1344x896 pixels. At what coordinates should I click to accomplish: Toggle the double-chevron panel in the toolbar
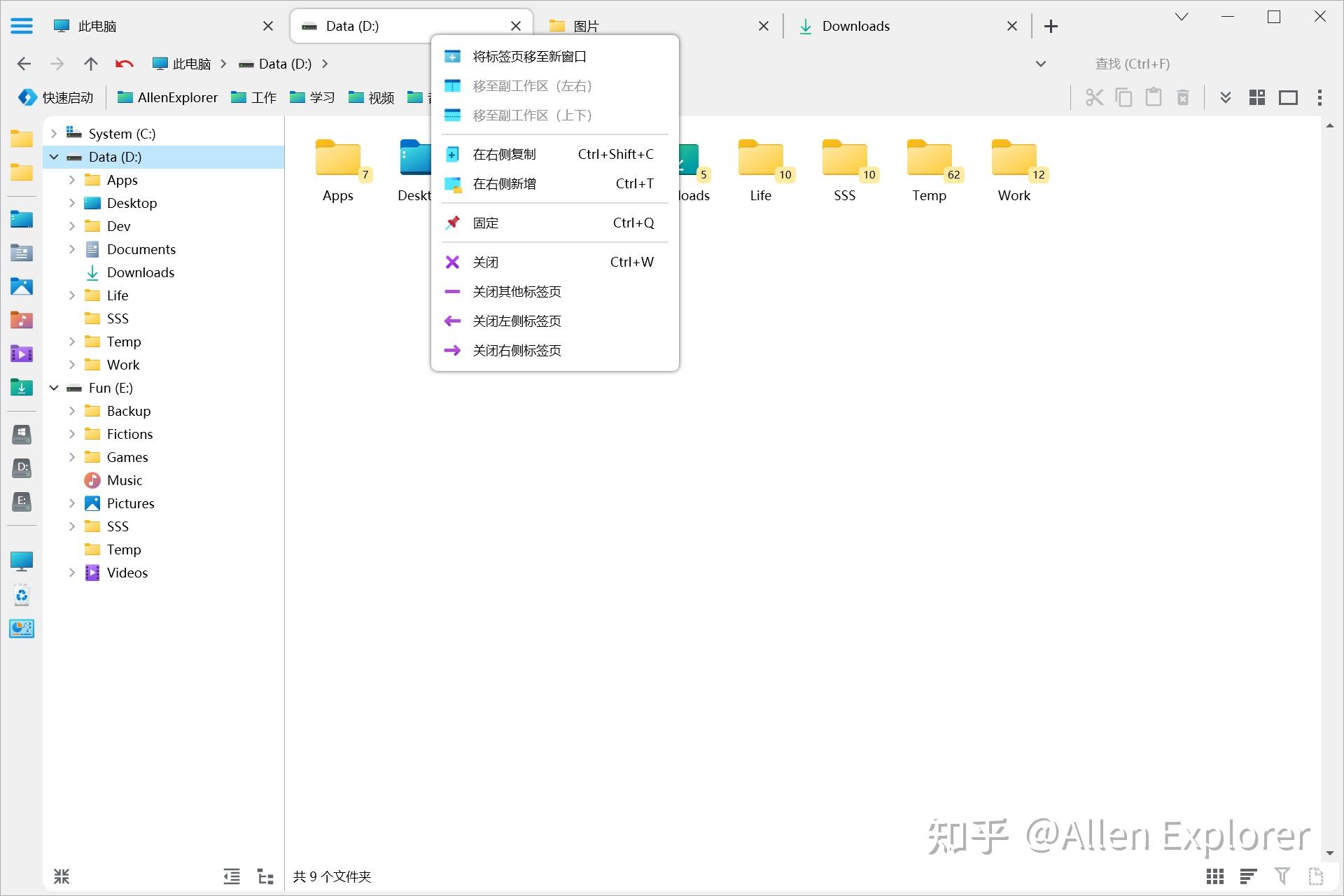tap(1225, 97)
